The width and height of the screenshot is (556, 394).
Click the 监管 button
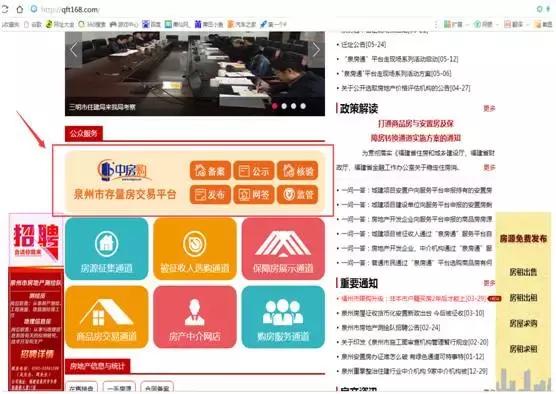point(298,194)
